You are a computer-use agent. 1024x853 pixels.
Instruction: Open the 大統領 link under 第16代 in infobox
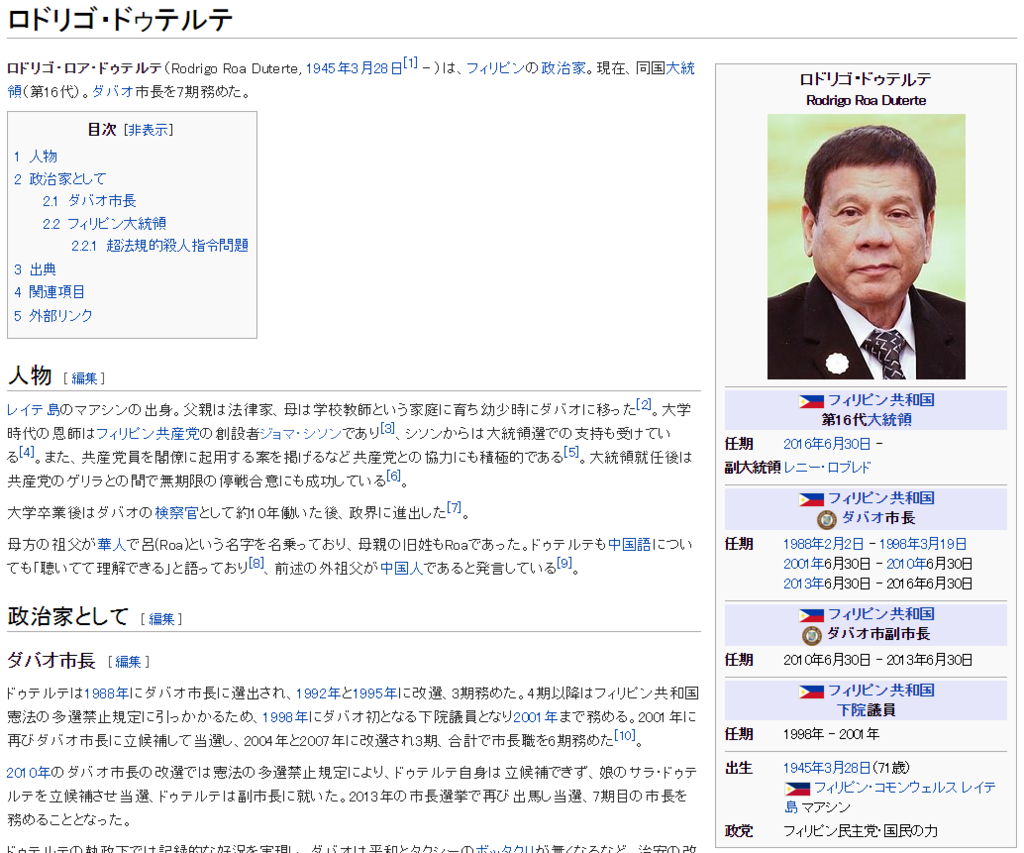pos(891,420)
